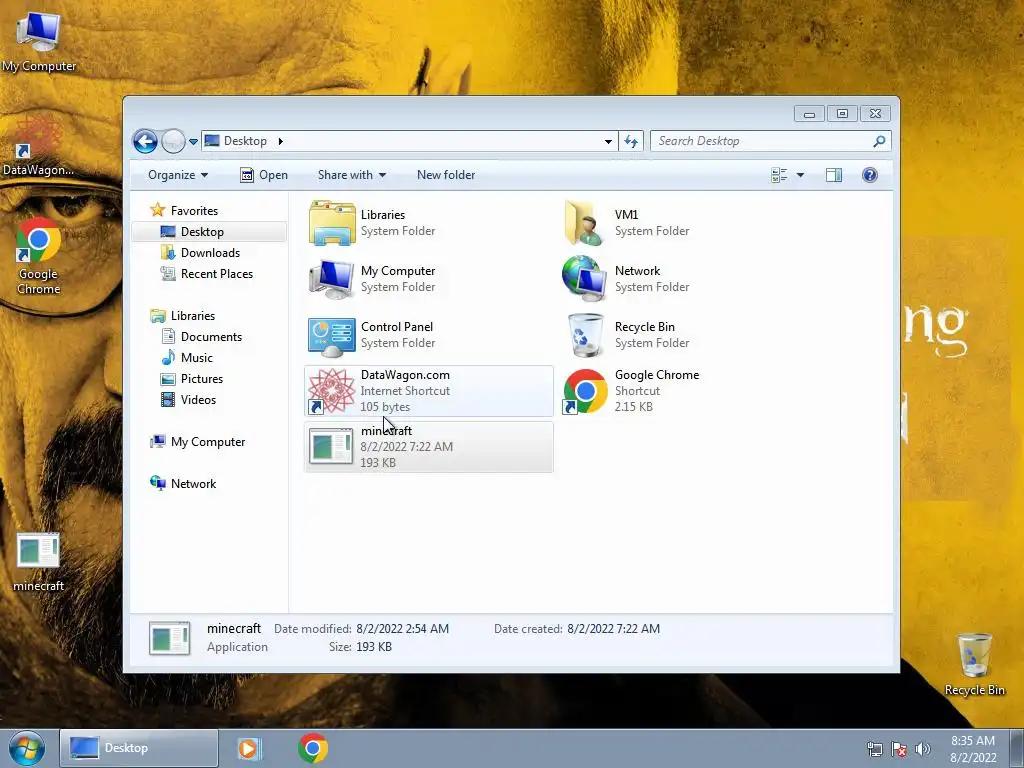
Task: Select My Computer in navigation pane
Action: point(208,442)
